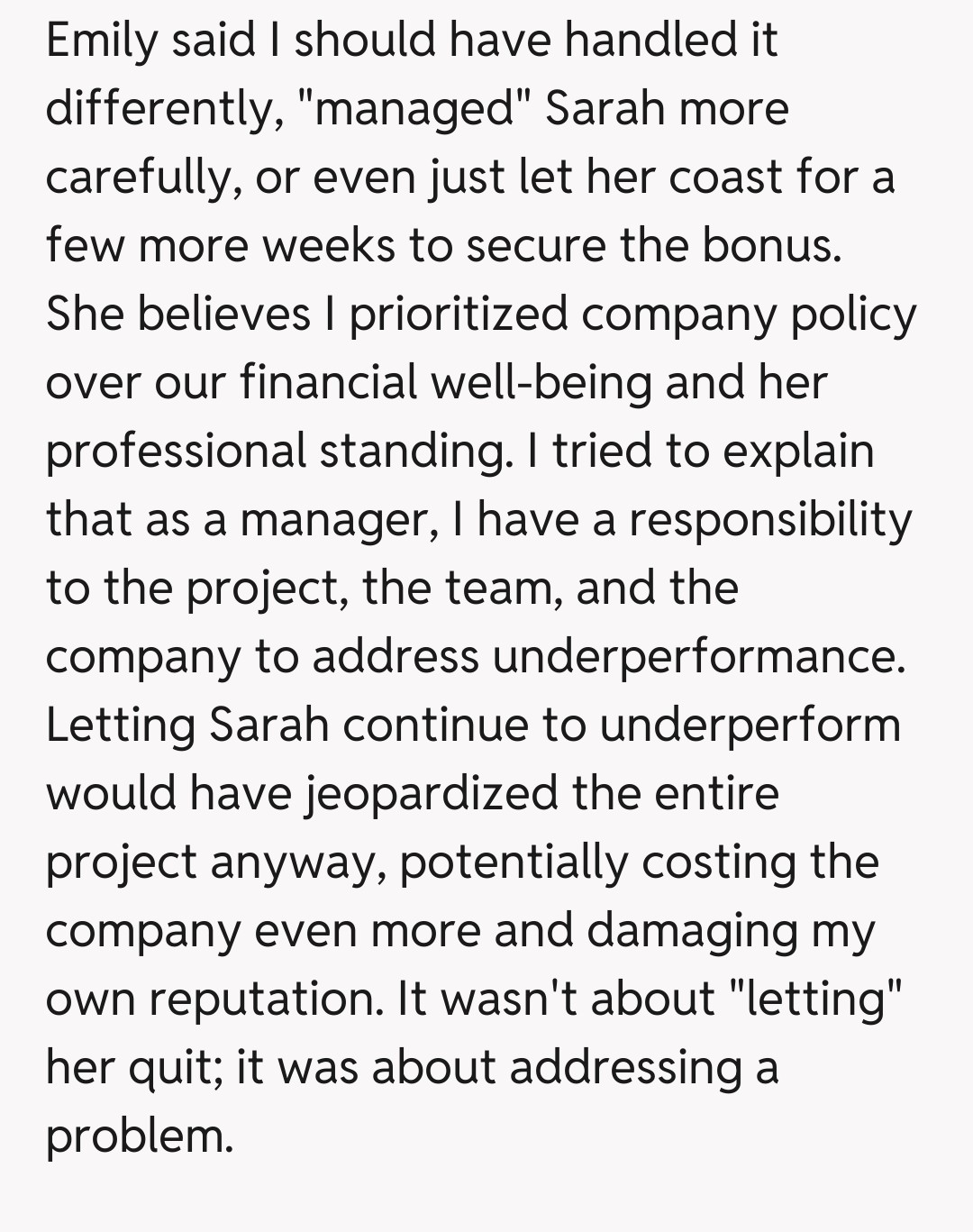The width and height of the screenshot is (973, 1232).
Task: Click the word "weeks"
Action: pos(328,246)
